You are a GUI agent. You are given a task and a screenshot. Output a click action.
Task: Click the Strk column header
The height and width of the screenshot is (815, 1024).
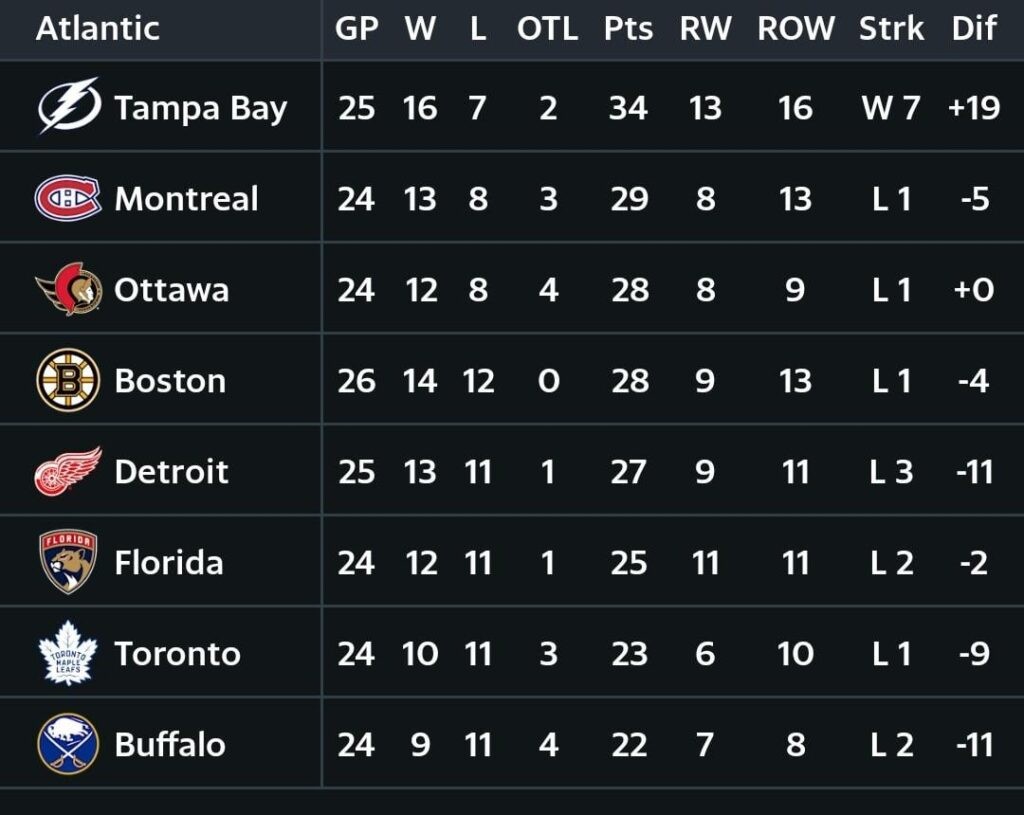pos(891,29)
